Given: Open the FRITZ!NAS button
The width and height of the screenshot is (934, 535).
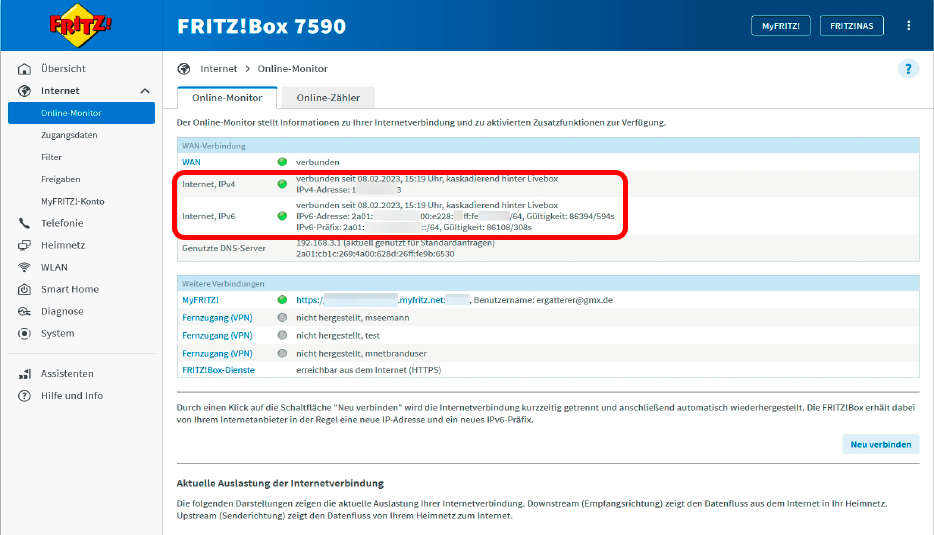Looking at the screenshot, I should point(851,26).
